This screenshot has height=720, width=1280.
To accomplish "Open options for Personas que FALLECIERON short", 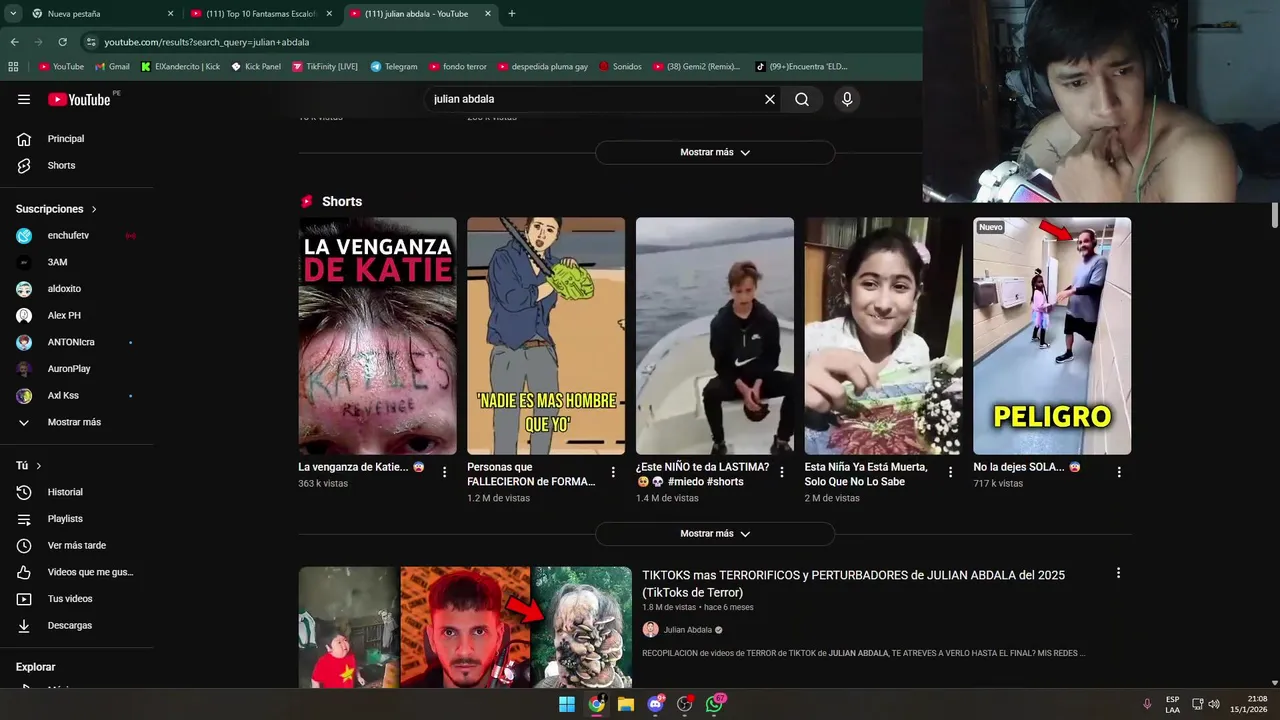I will (614, 472).
